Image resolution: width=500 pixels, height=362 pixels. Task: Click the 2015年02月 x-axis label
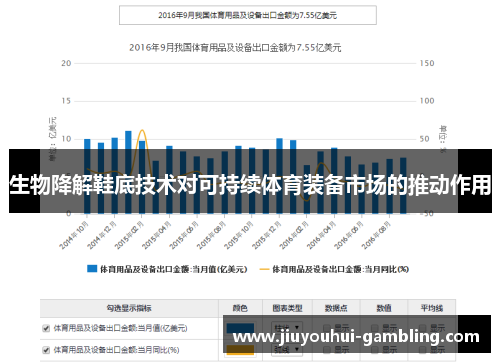(129, 235)
